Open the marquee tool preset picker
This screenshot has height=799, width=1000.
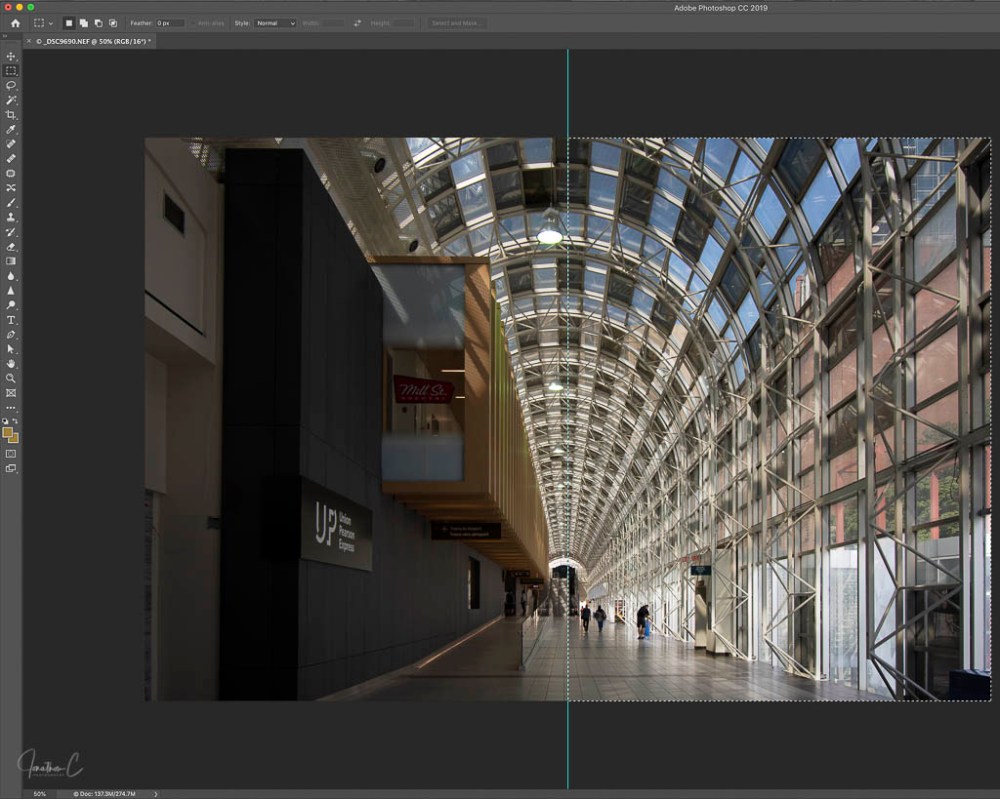point(42,23)
